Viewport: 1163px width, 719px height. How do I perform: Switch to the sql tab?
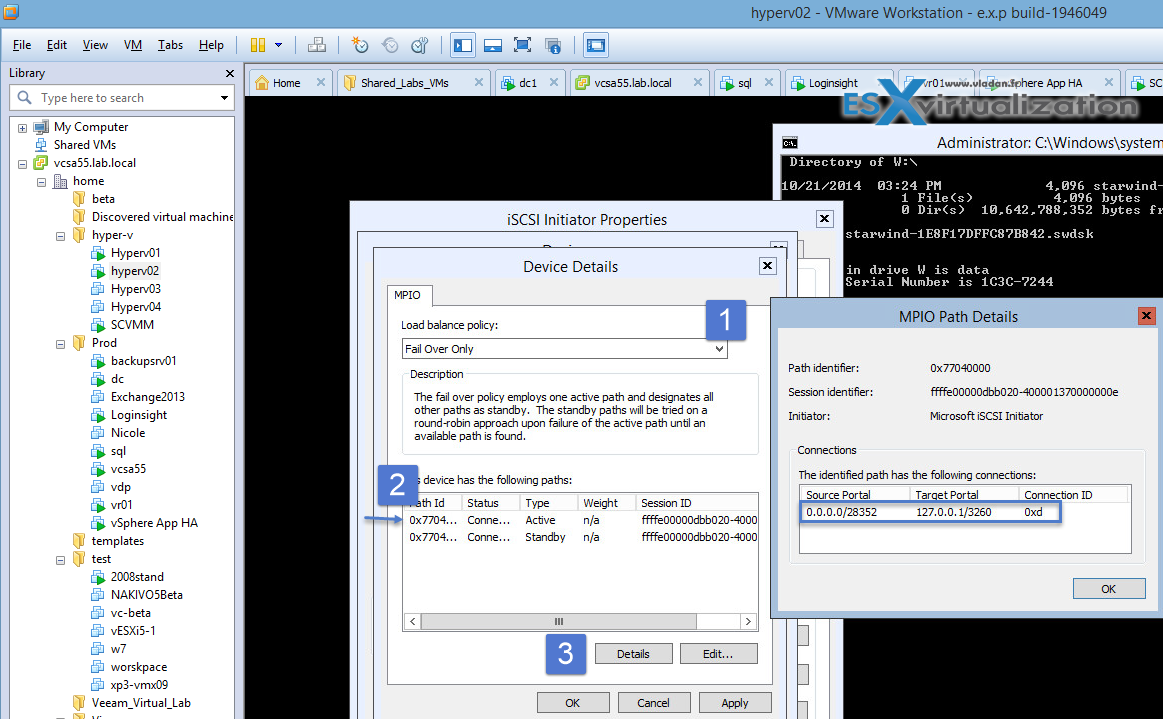[745, 83]
